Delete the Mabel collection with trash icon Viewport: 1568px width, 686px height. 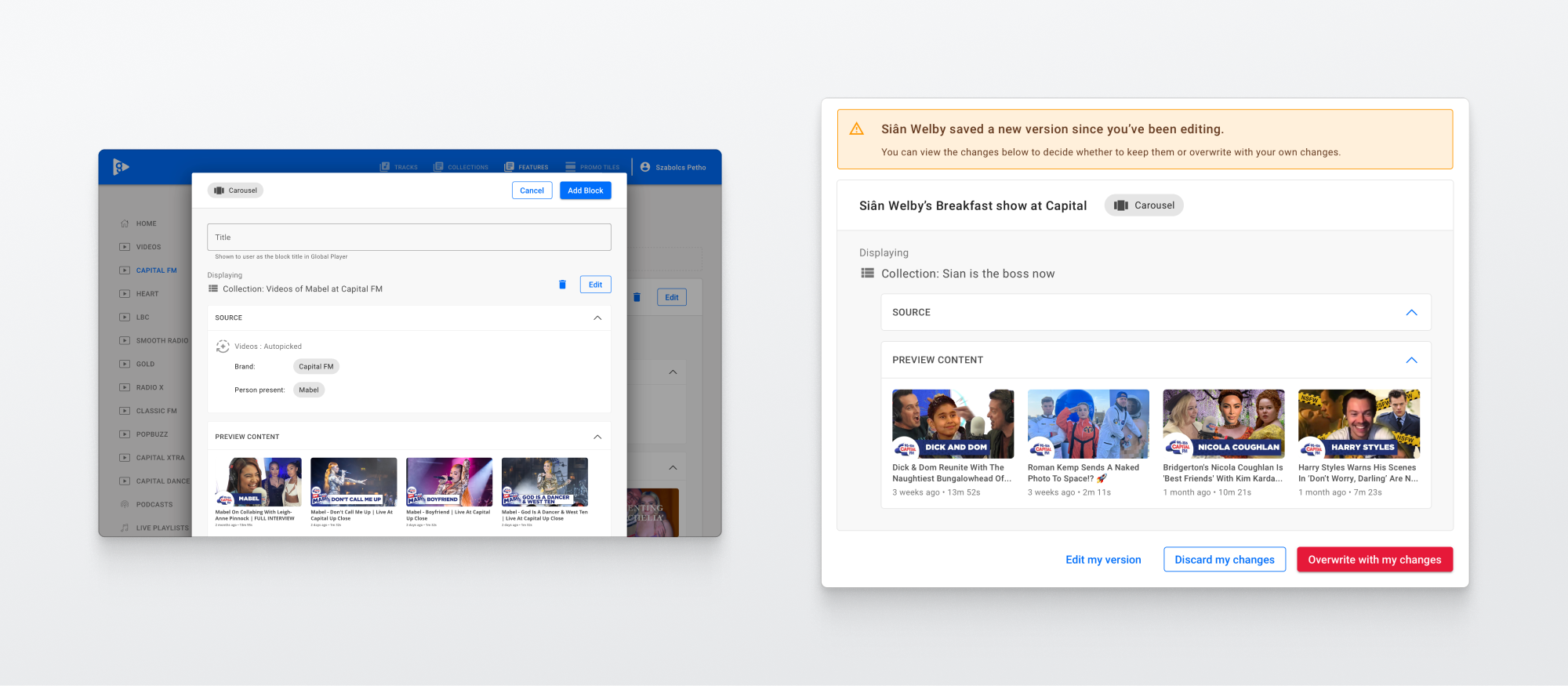(562, 285)
